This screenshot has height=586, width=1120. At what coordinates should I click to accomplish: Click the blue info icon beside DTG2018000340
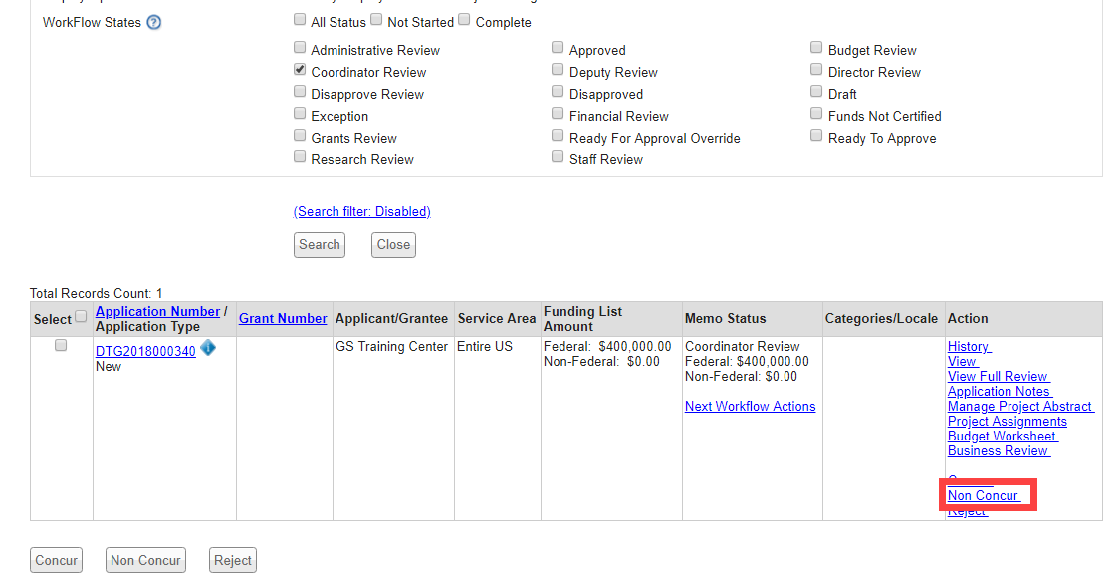pyautogui.click(x=208, y=348)
